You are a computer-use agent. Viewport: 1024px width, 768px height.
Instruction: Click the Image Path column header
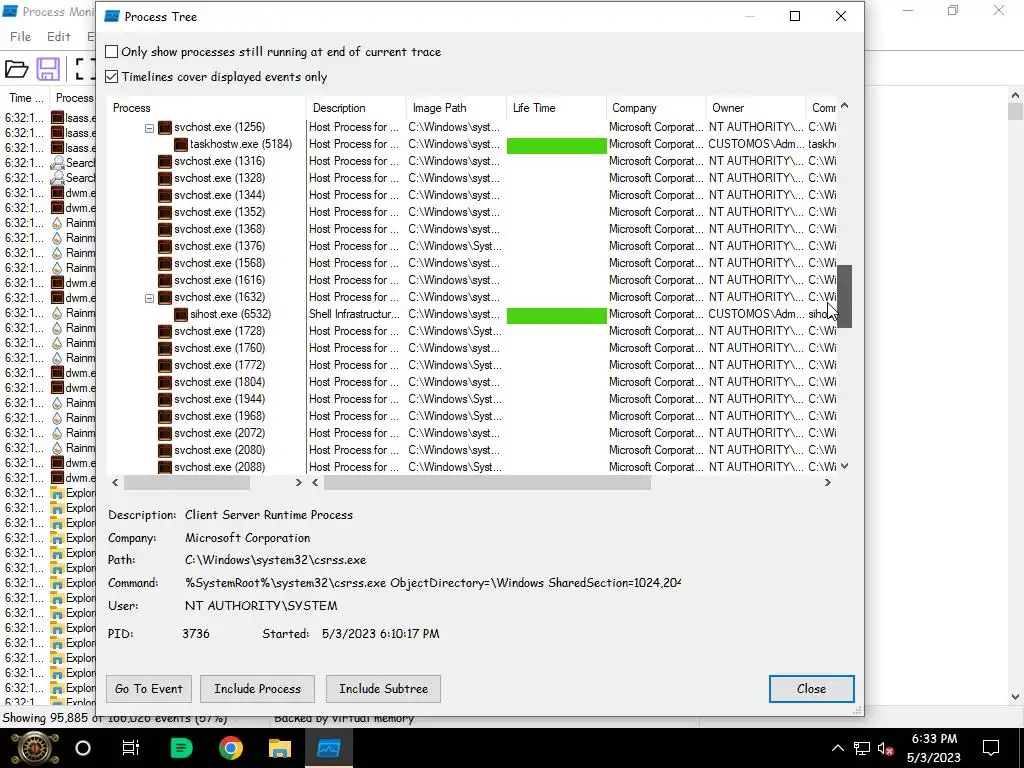456,108
